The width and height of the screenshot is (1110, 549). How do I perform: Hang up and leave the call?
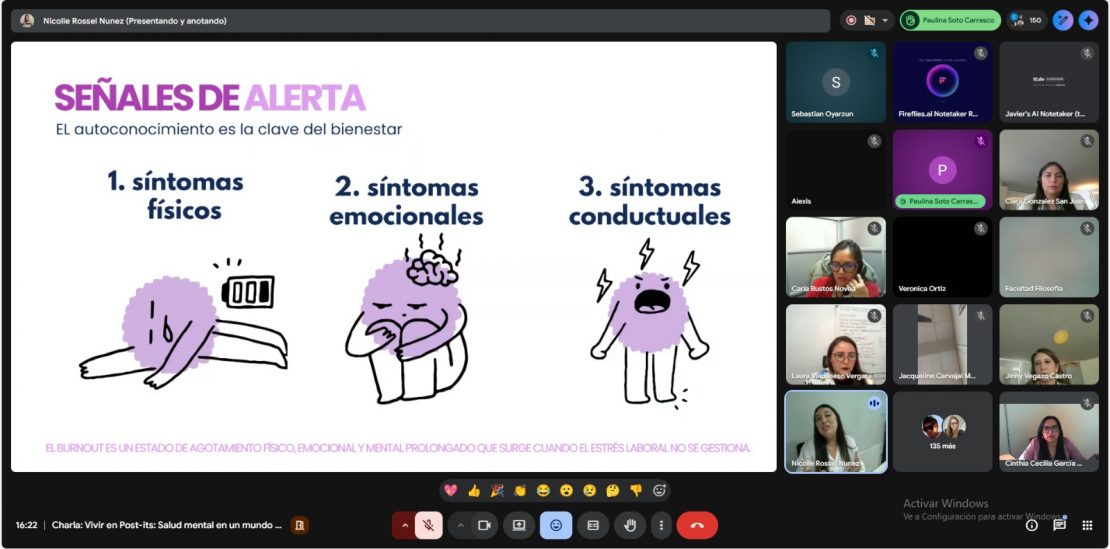pyautogui.click(x=697, y=525)
